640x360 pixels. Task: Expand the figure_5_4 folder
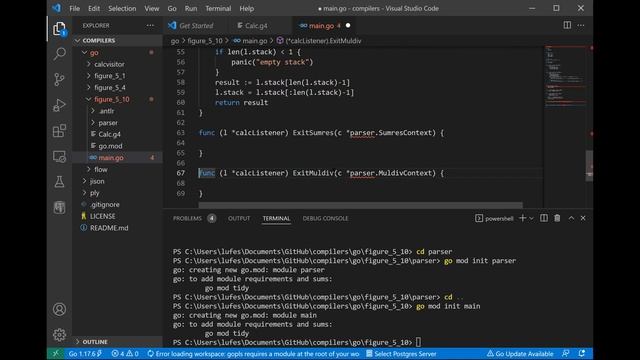(110, 87)
